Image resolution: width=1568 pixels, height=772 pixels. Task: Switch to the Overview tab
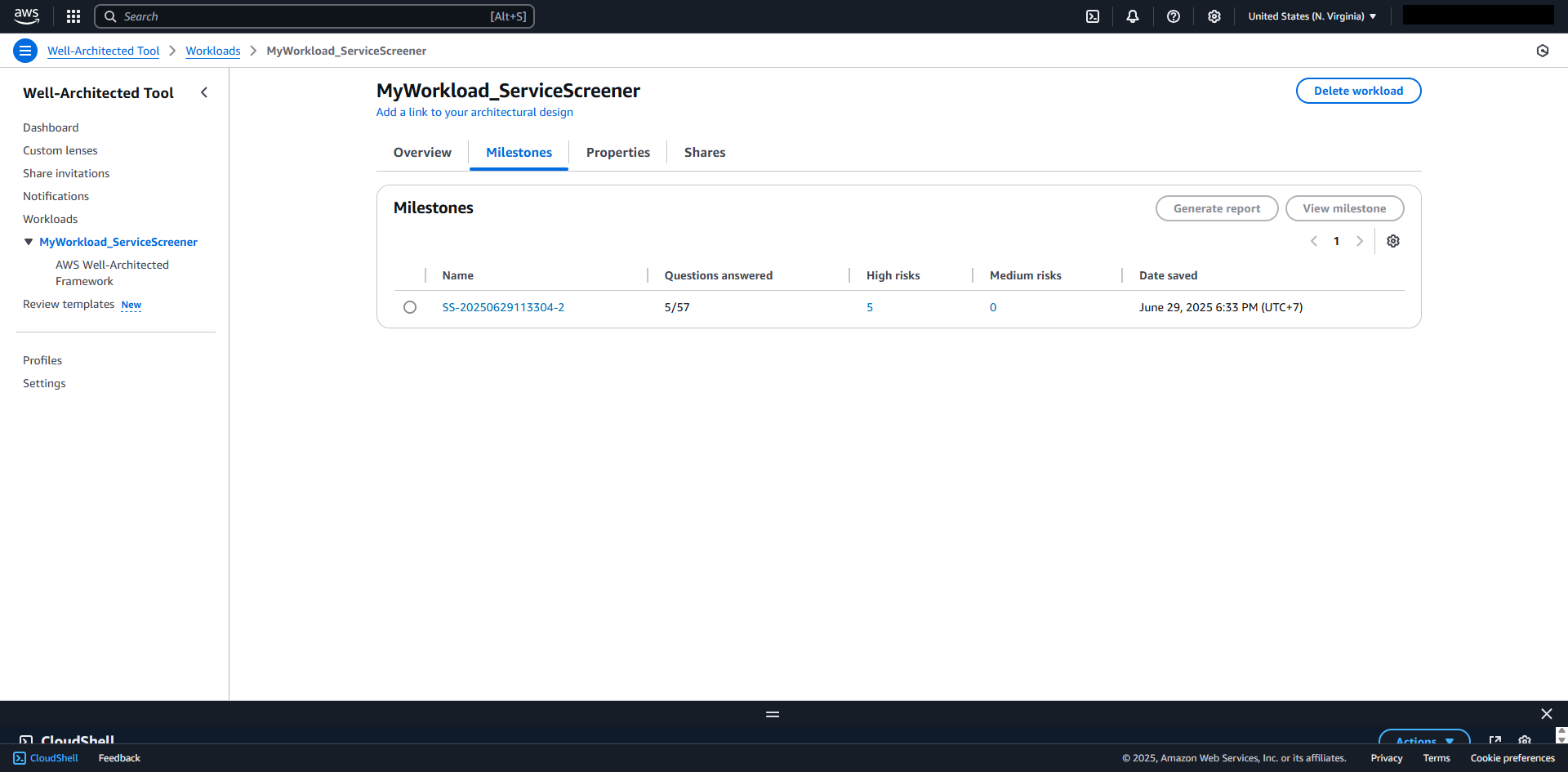(422, 152)
